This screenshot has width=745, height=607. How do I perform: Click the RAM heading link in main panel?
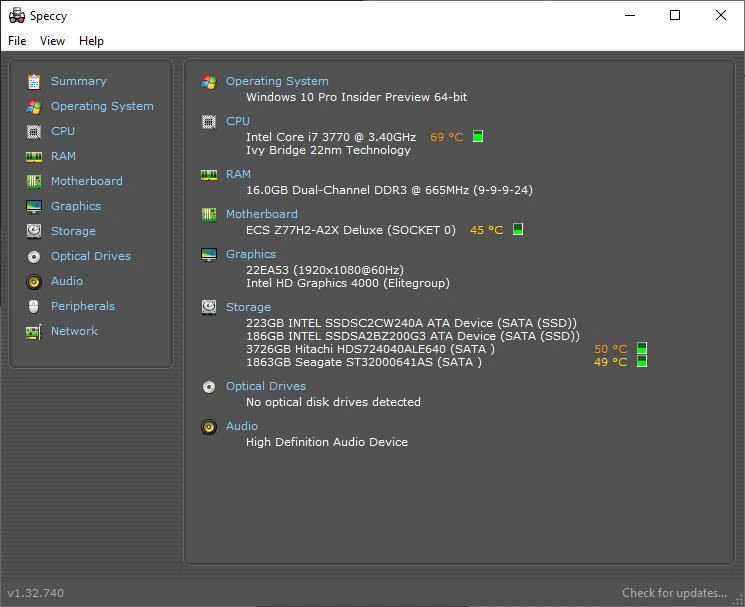(238, 174)
